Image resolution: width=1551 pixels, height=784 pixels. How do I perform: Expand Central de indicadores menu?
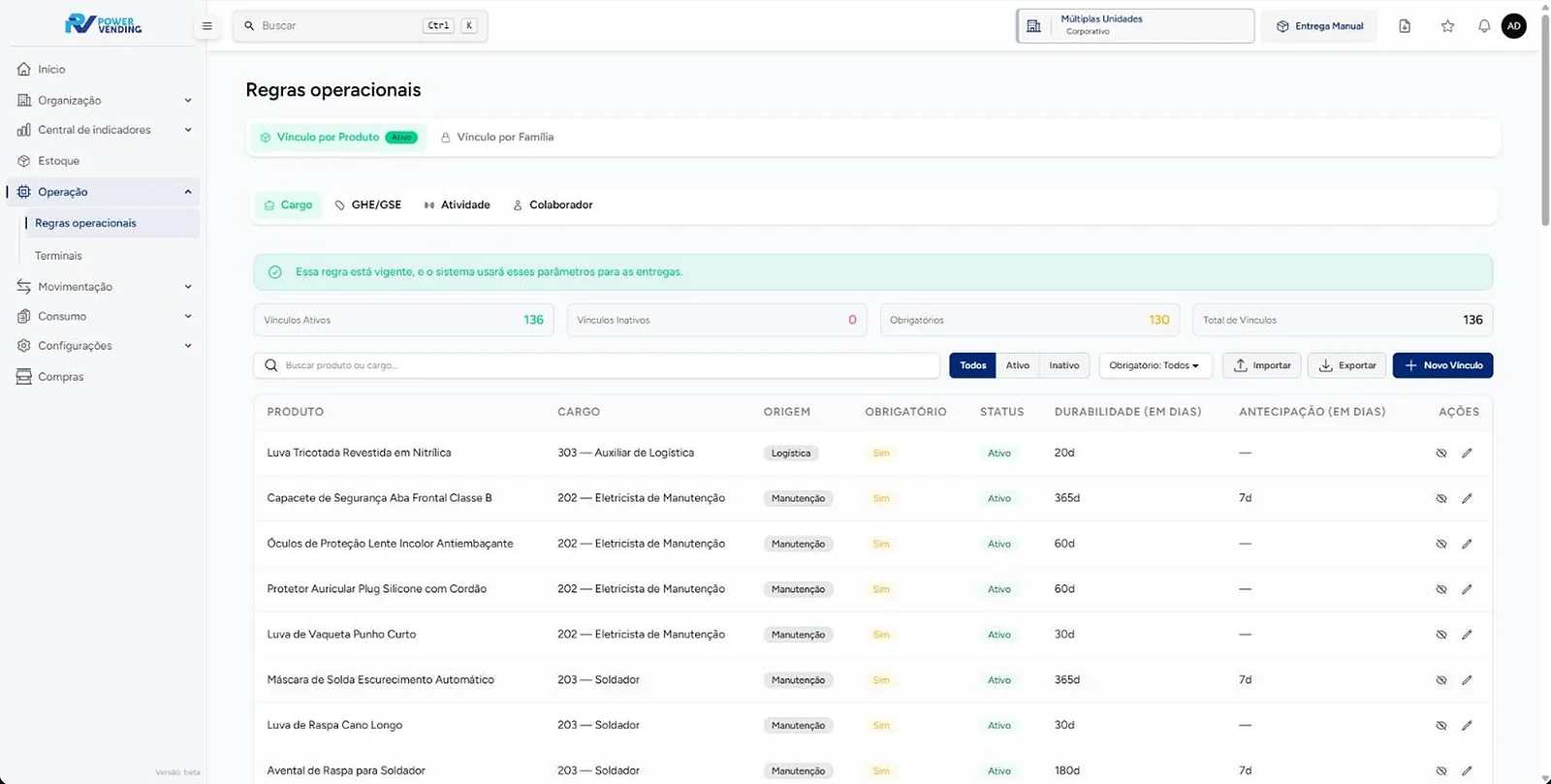coord(105,130)
